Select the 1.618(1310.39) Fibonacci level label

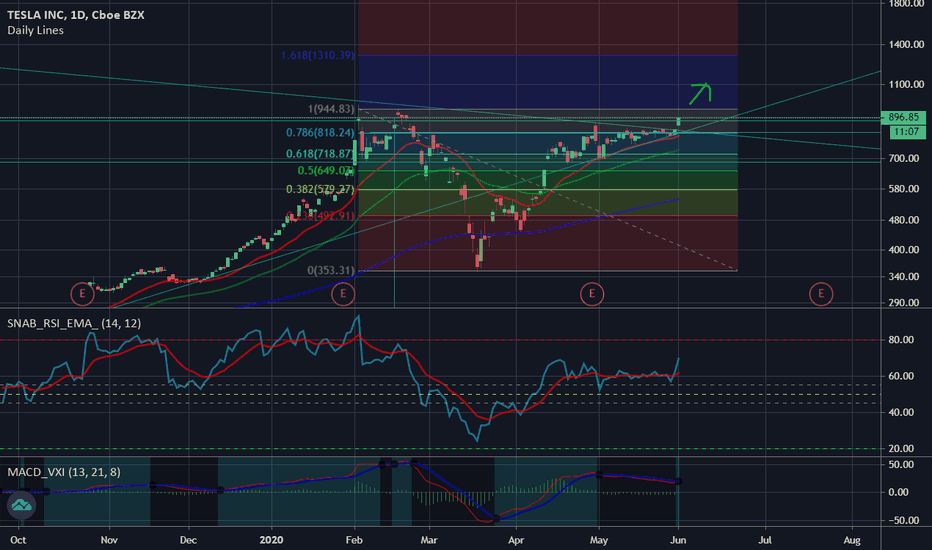318,55
